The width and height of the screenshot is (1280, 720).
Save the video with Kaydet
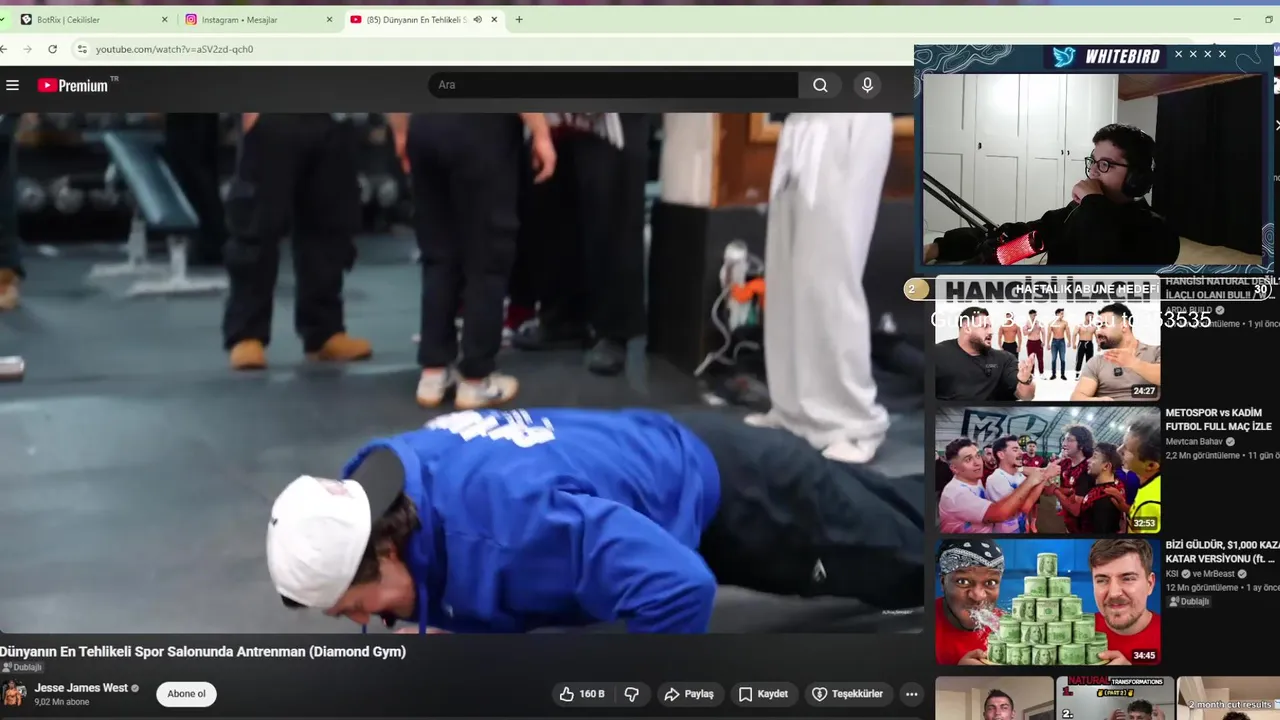(x=763, y=694)
